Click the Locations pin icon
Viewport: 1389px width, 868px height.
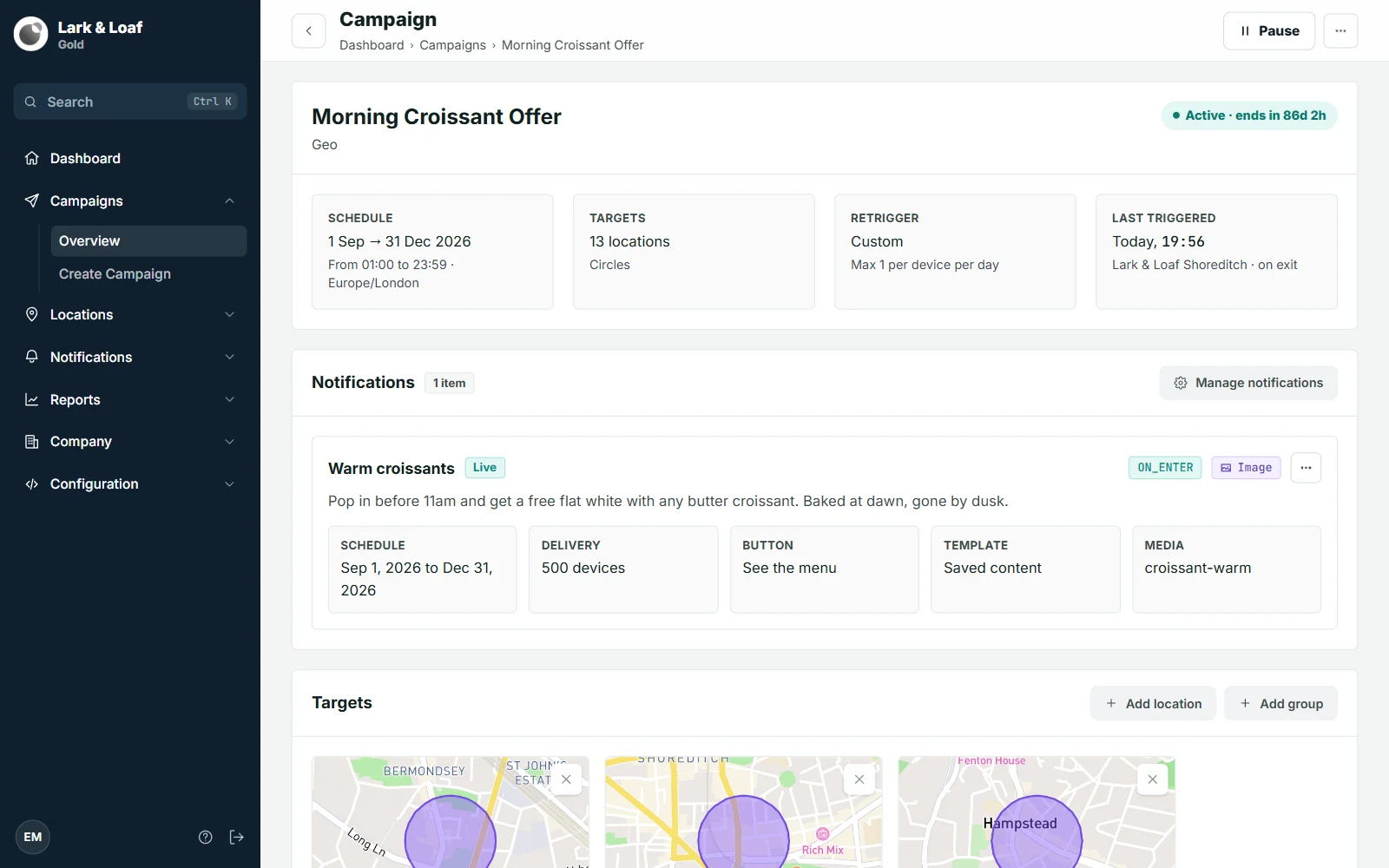[32, 314]
